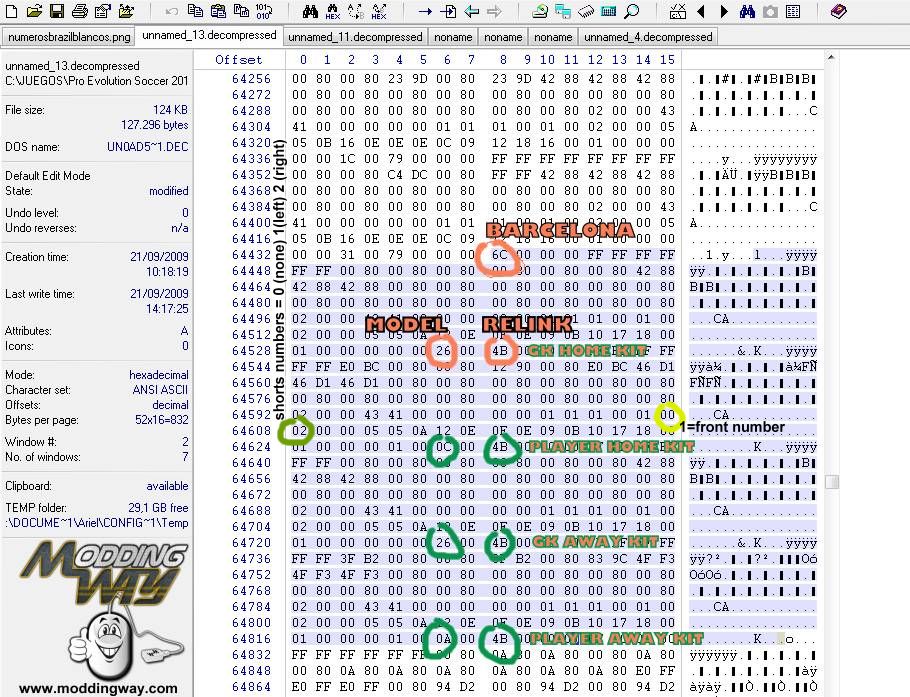Click the Go To Offset arrow icon

click(x=425, y=12)
